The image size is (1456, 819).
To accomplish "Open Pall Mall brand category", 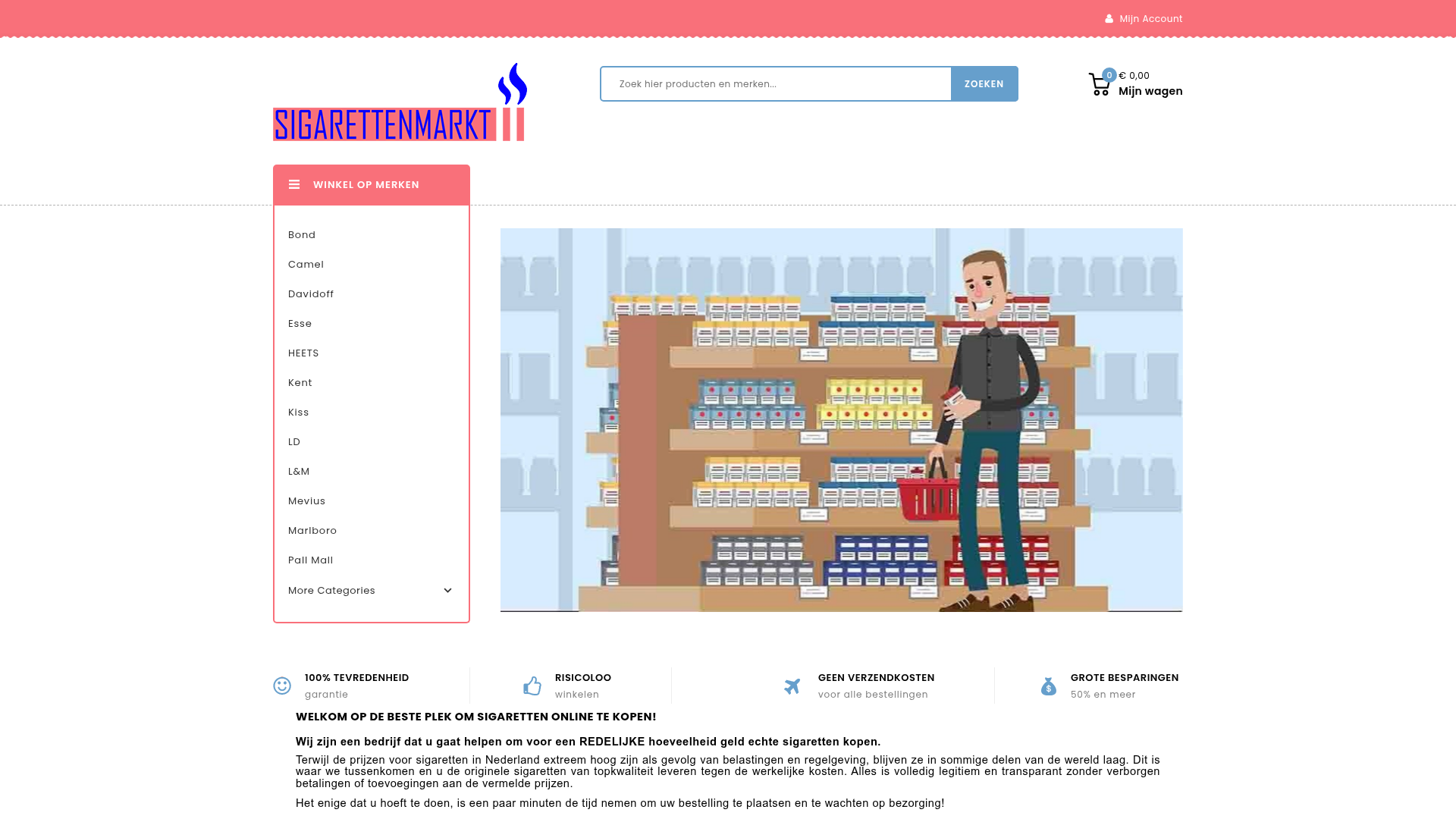I will point(311,560).
